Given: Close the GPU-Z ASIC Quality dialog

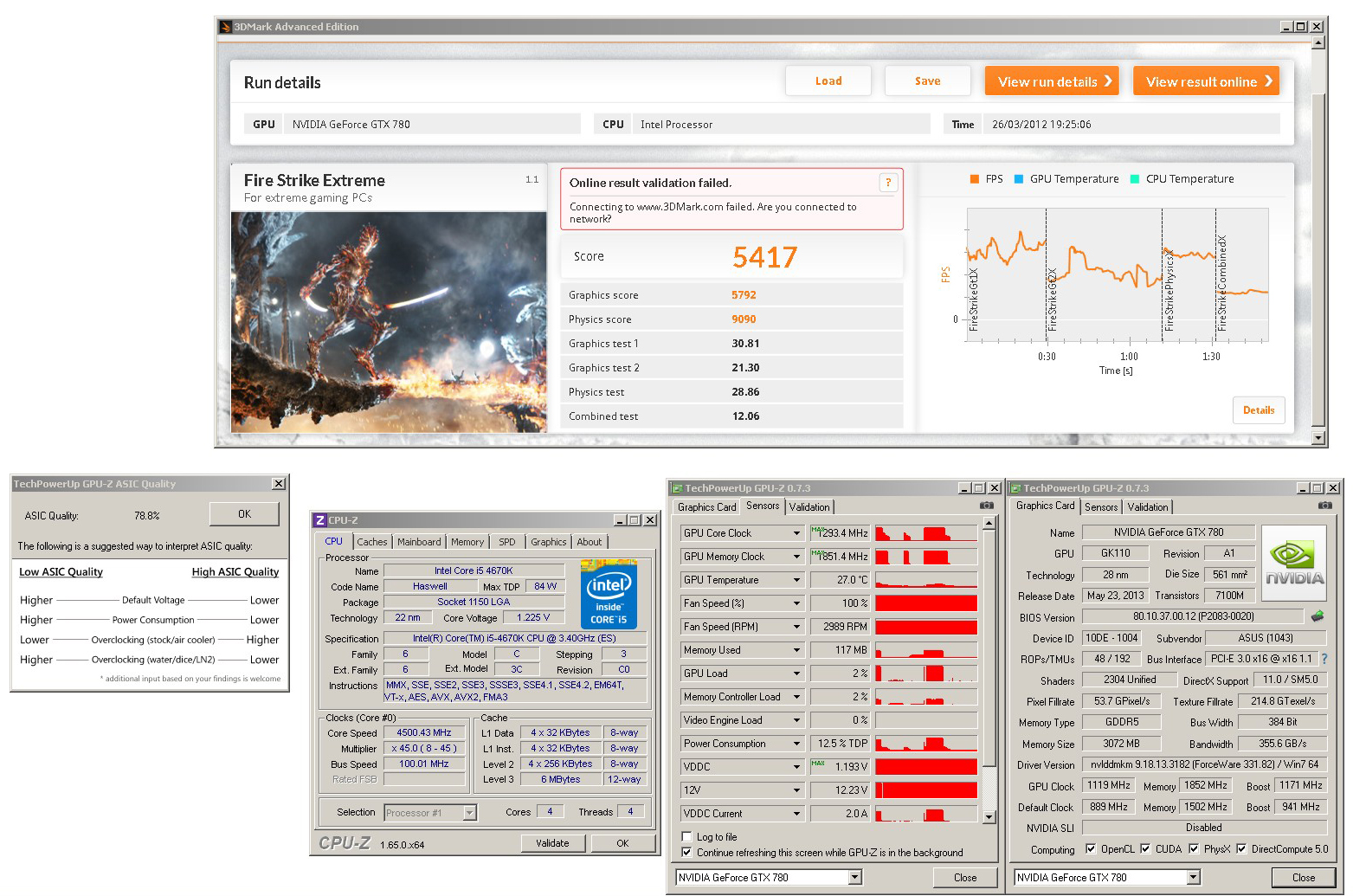Looking at the screenshot, I should click(279, 484).
